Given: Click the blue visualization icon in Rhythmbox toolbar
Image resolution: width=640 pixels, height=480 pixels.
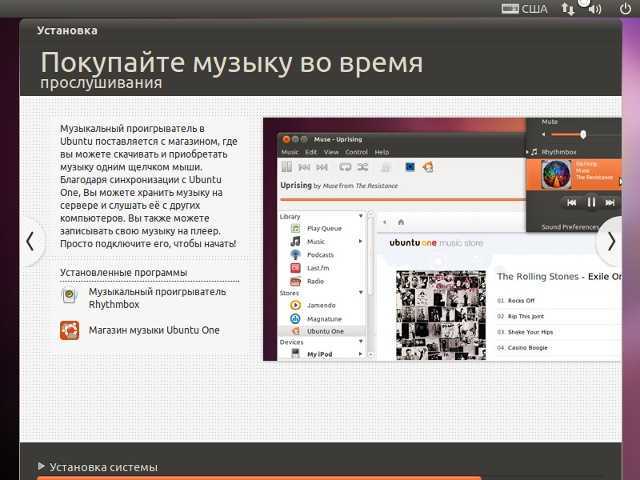Looking at the screenshot, I should (410, 167).
